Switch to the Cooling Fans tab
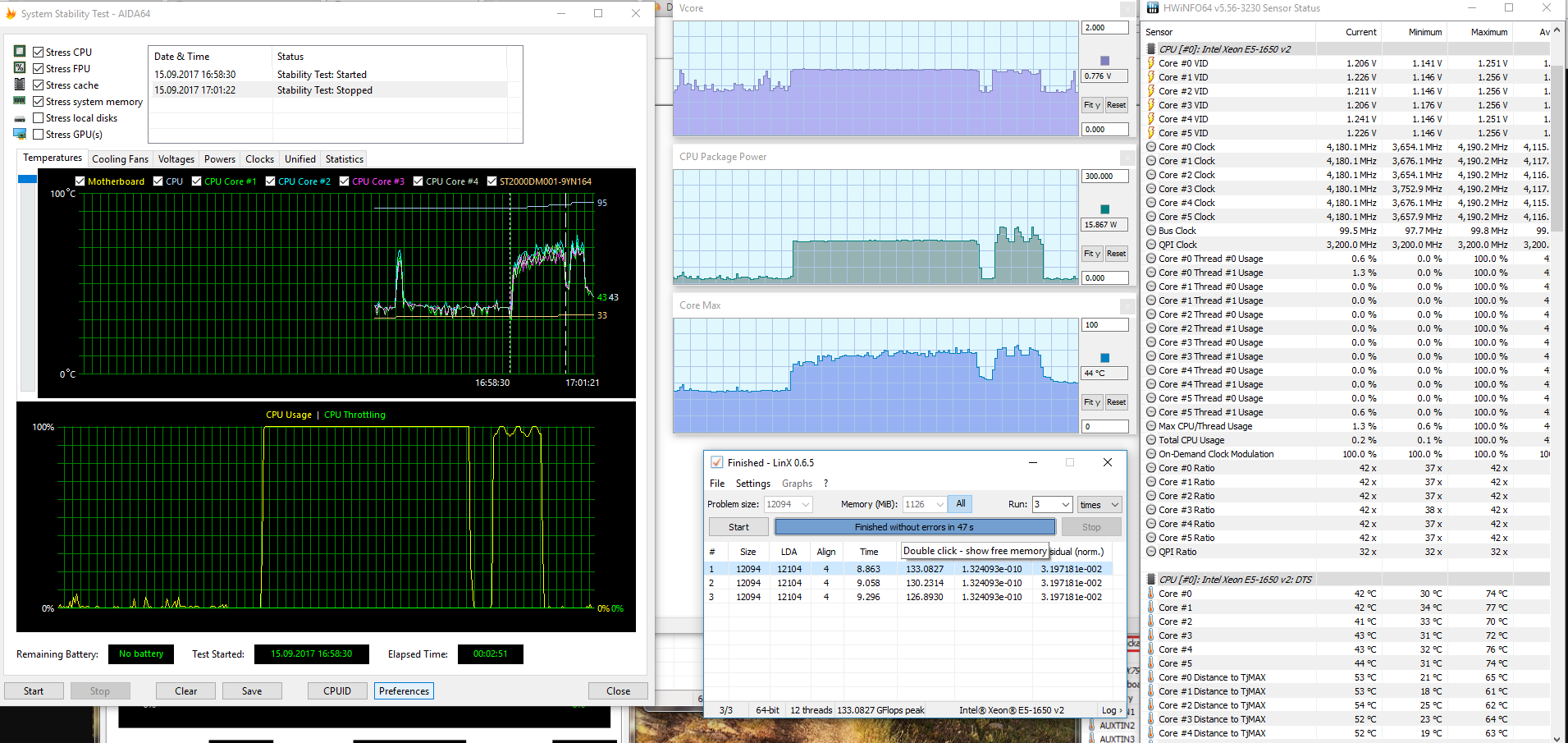The width and height of the screenshot is (1568, 743). 120,159
